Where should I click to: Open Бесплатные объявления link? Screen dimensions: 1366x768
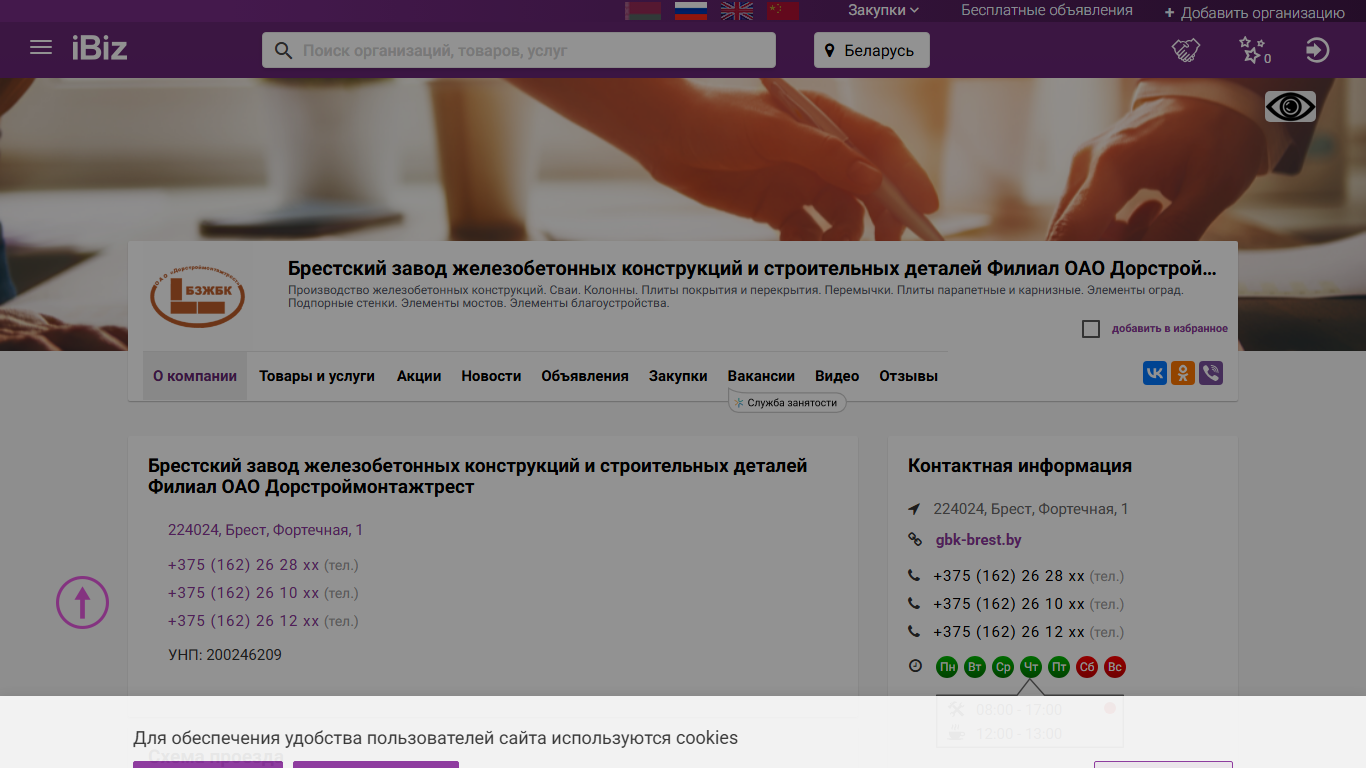click(x=1047, y=10)
